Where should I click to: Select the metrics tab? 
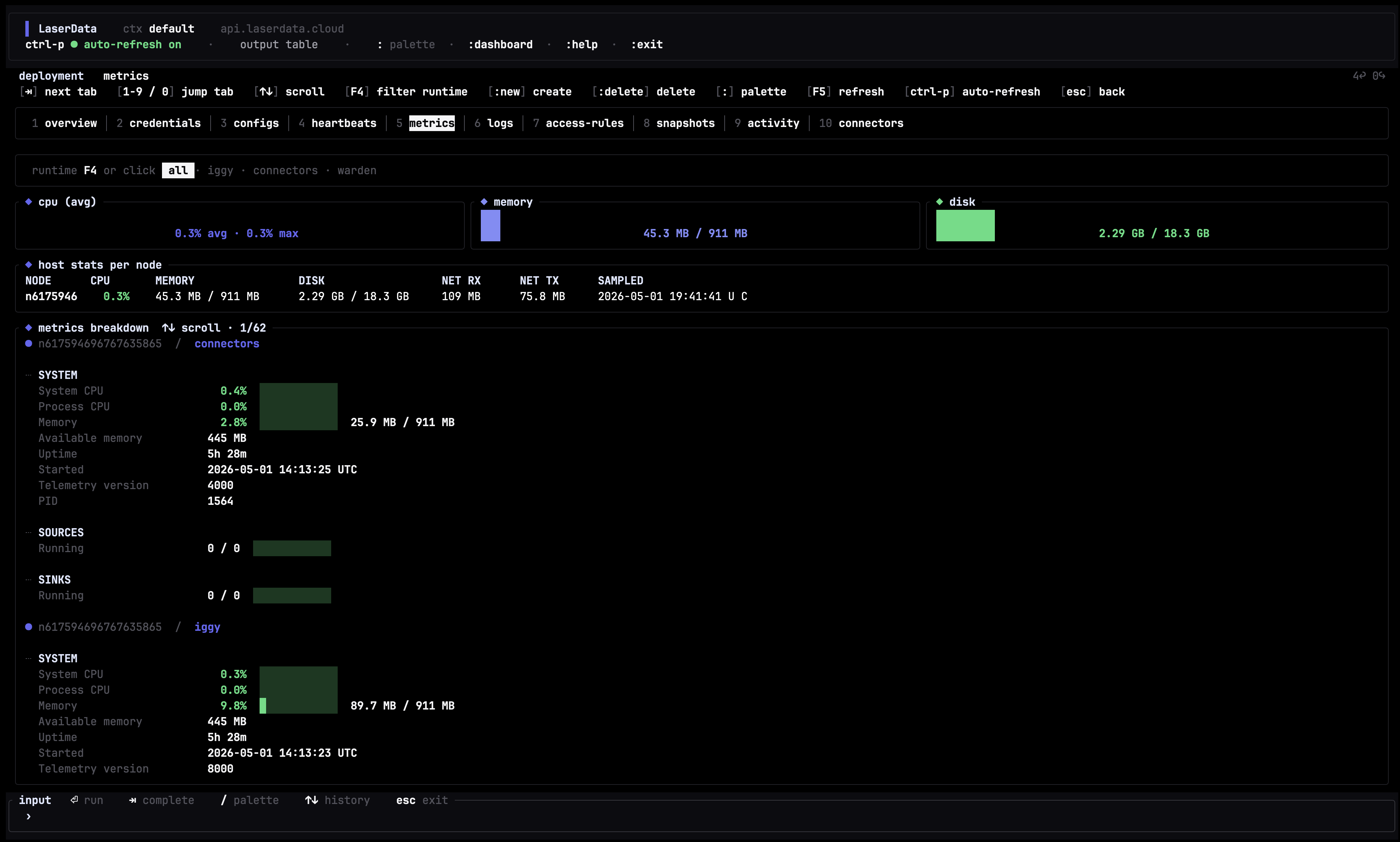(x=425, y=123)
